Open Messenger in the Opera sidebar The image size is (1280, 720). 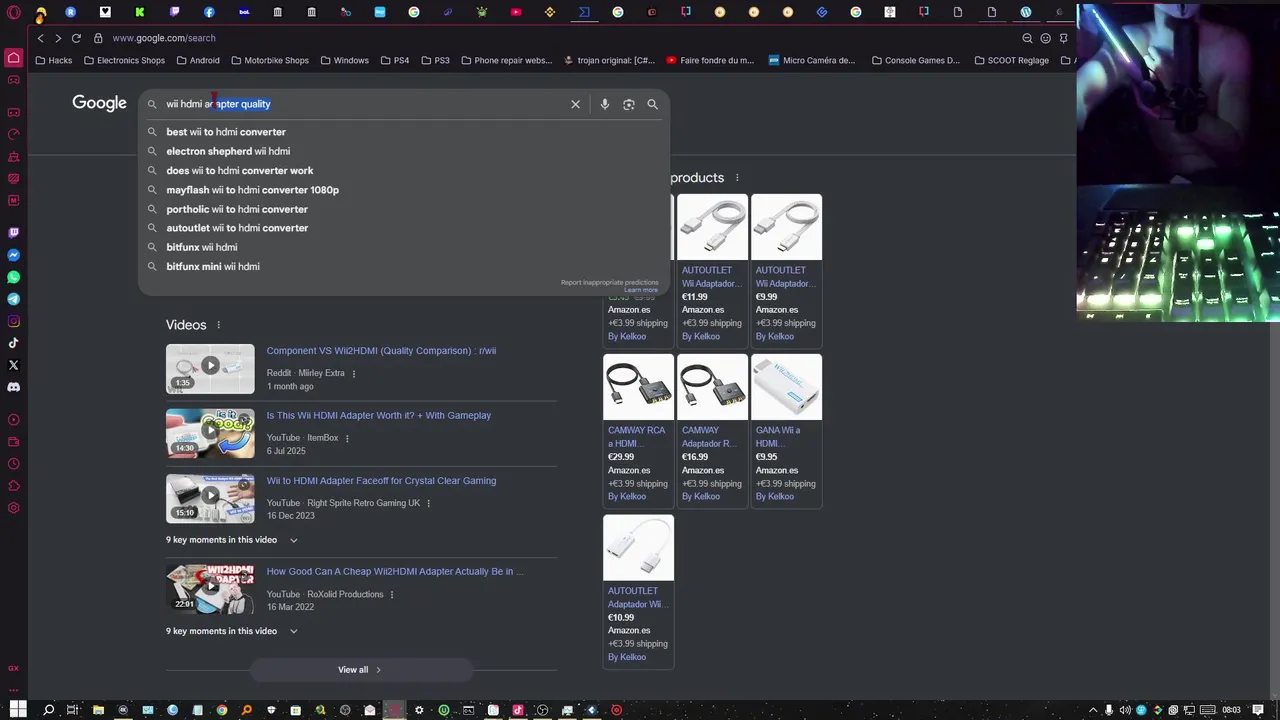coord(14,255)
